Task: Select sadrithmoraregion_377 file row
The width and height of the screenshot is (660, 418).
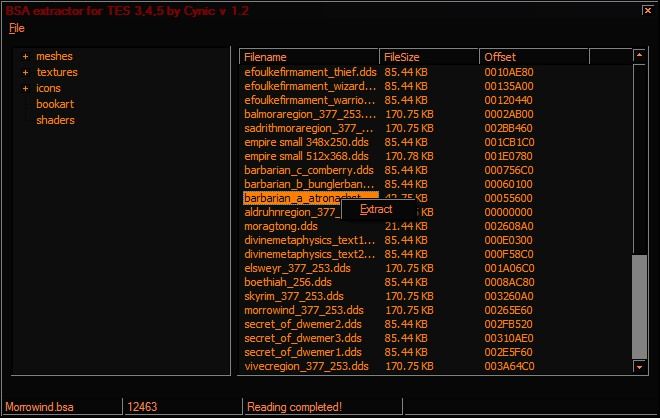Action: [309, 128]
